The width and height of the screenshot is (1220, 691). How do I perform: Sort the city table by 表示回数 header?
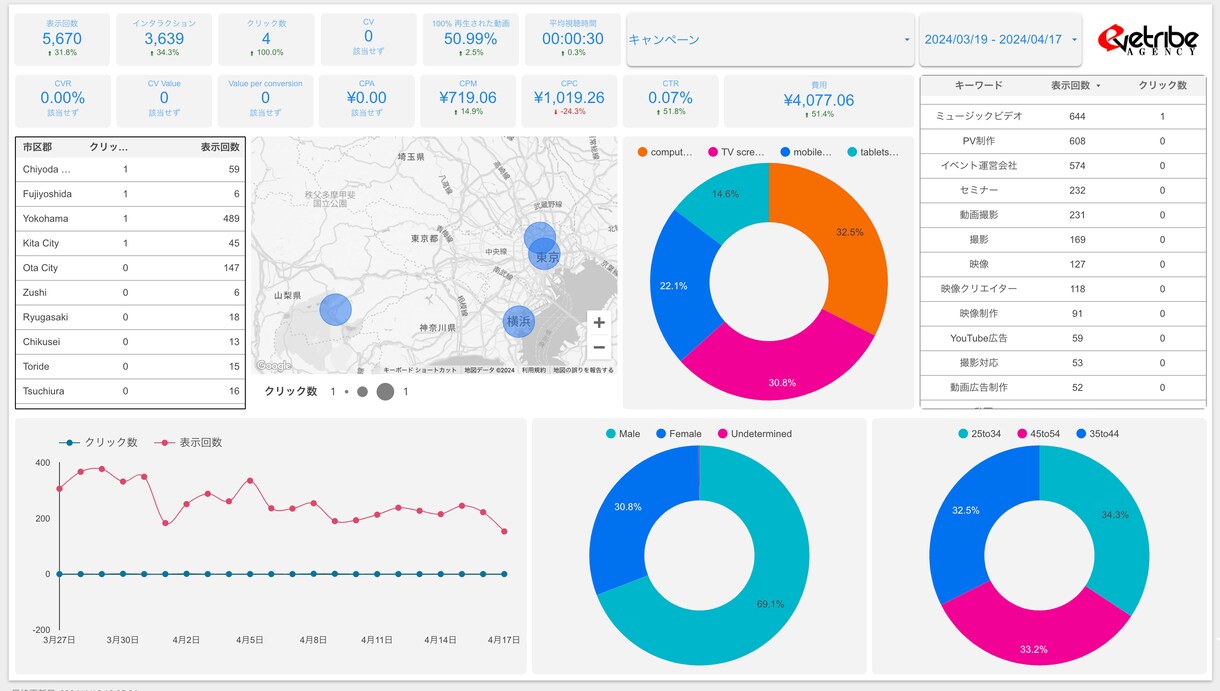coord(220,147)
